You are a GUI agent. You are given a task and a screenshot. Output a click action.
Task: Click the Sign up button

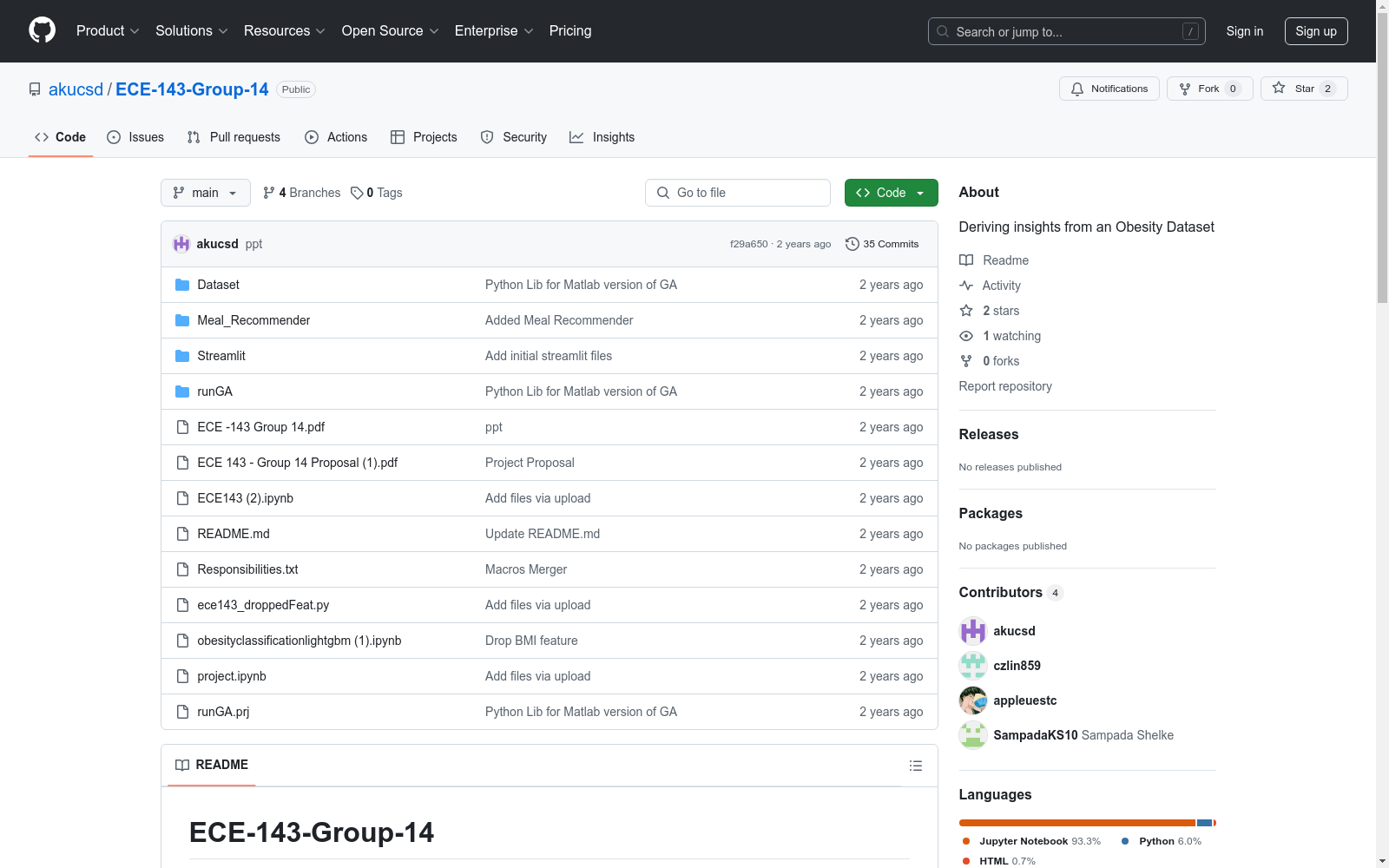[x=1316, y=31]
